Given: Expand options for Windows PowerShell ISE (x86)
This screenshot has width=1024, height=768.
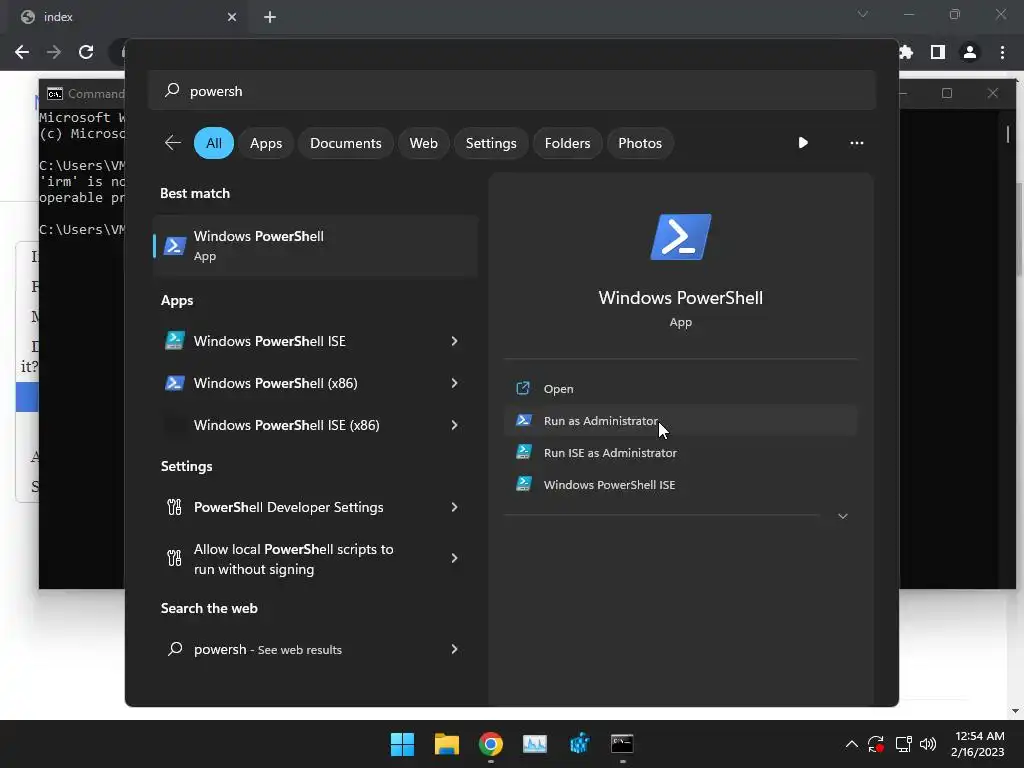Looking at the screenshot, I should 454,425.
